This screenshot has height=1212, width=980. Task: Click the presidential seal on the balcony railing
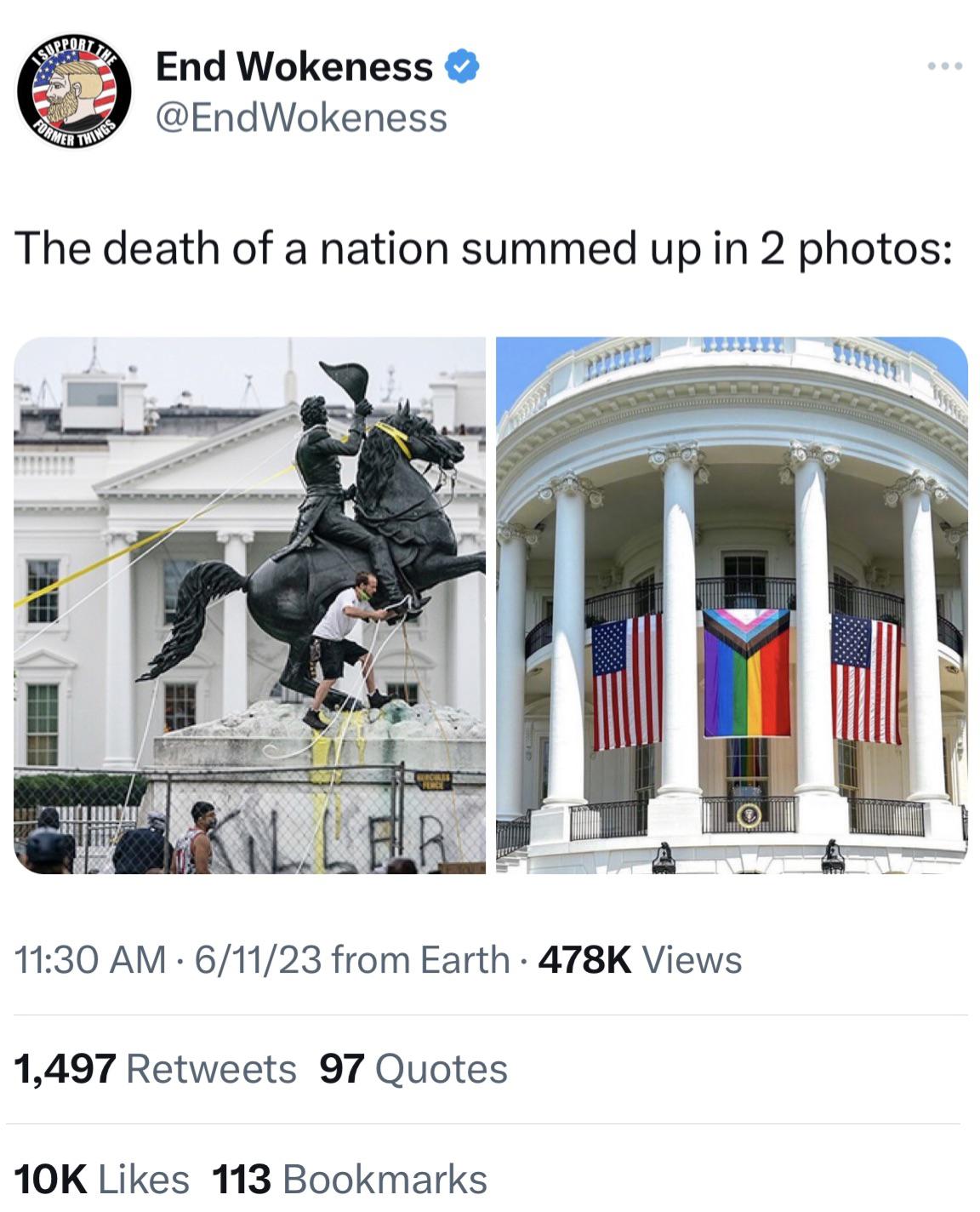click(x=749, y=817)
